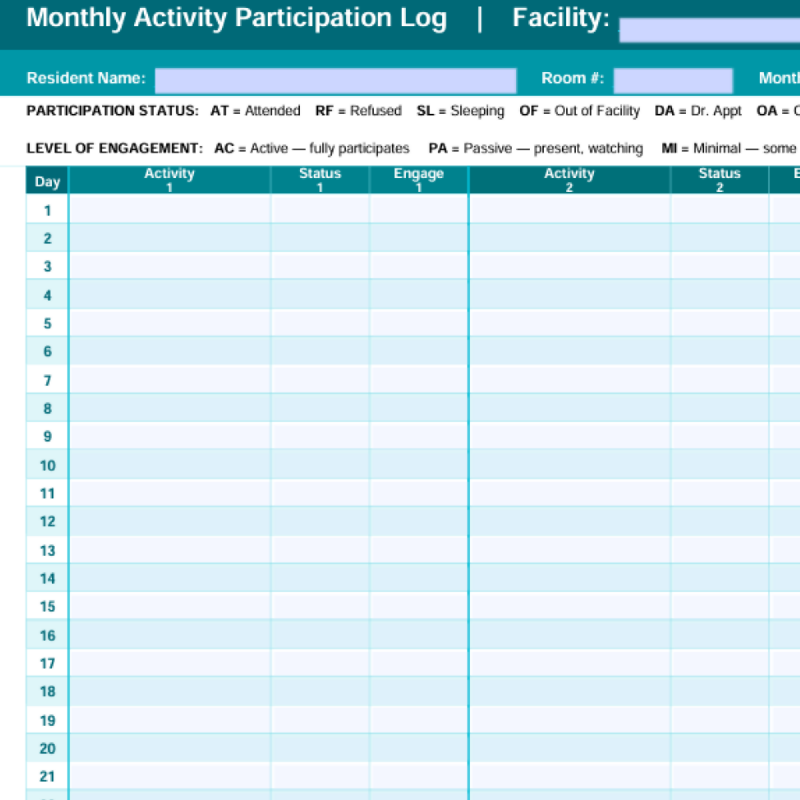Select the Status 1 cell for day 19

click(320, 720)
